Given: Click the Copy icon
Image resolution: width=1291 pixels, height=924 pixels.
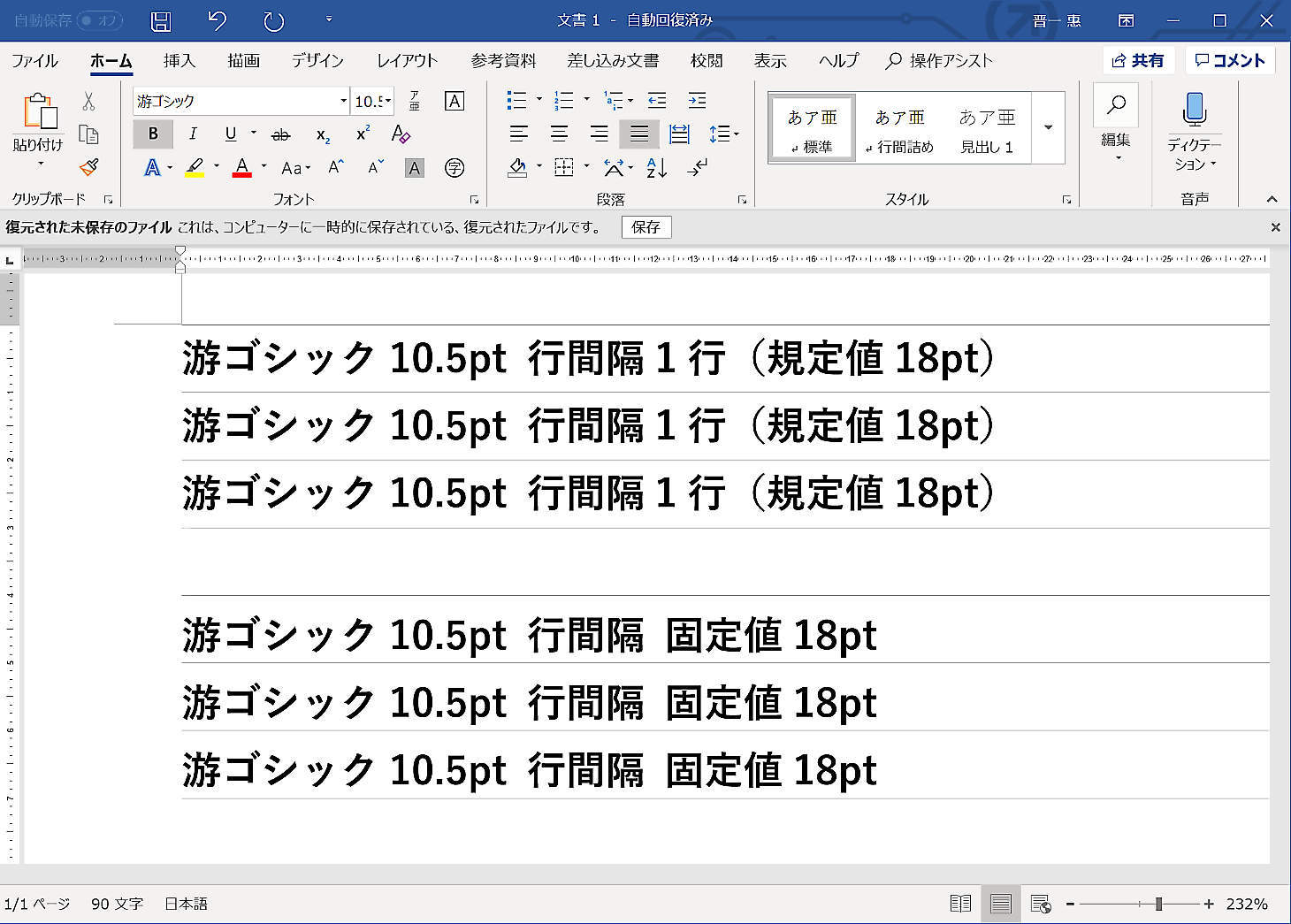Looking at the screenshot, I should (88, 134).
